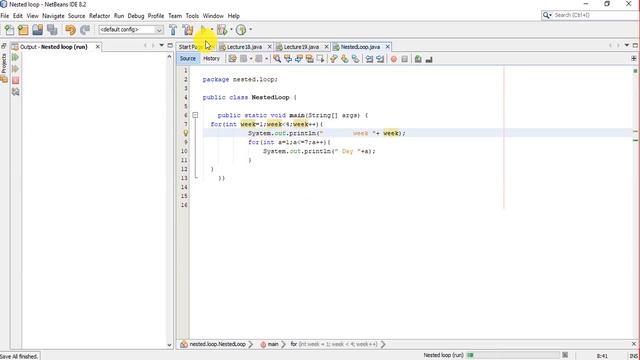Image resolution: width=640 pixels, height=360 pixels.
Task: Open the Profile Project dropdown arrow
Action: [250, 30]
